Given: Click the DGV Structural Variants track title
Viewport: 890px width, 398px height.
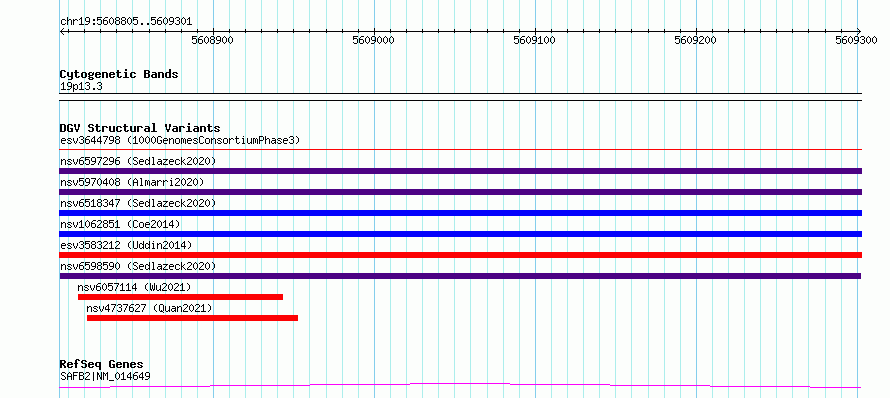Looking at the screenshot, I should 140,128.
